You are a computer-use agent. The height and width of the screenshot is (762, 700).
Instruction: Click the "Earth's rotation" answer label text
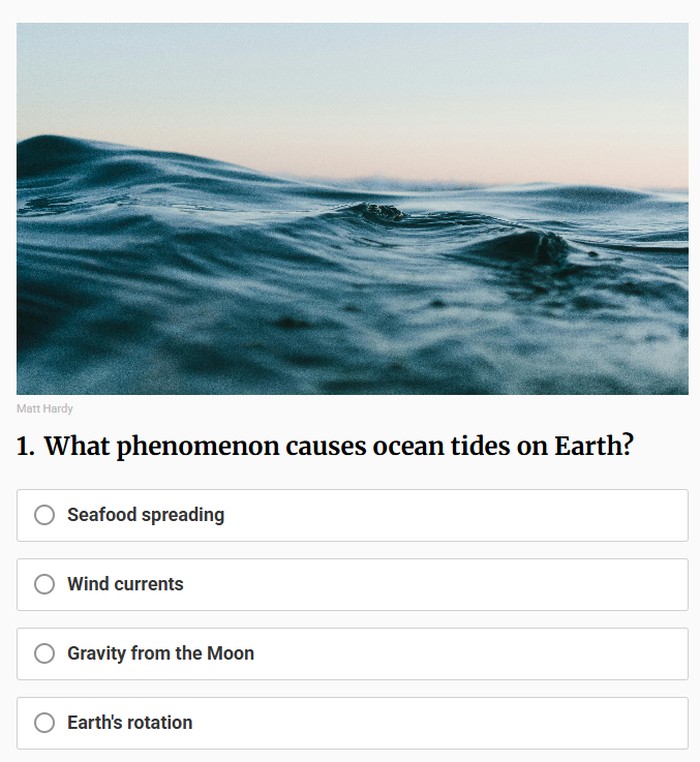click(130, 722)
